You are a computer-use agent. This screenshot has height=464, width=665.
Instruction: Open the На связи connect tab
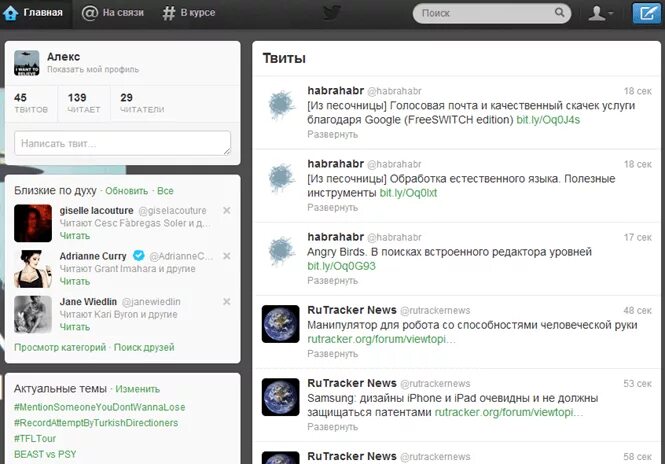tap(113, 13)
